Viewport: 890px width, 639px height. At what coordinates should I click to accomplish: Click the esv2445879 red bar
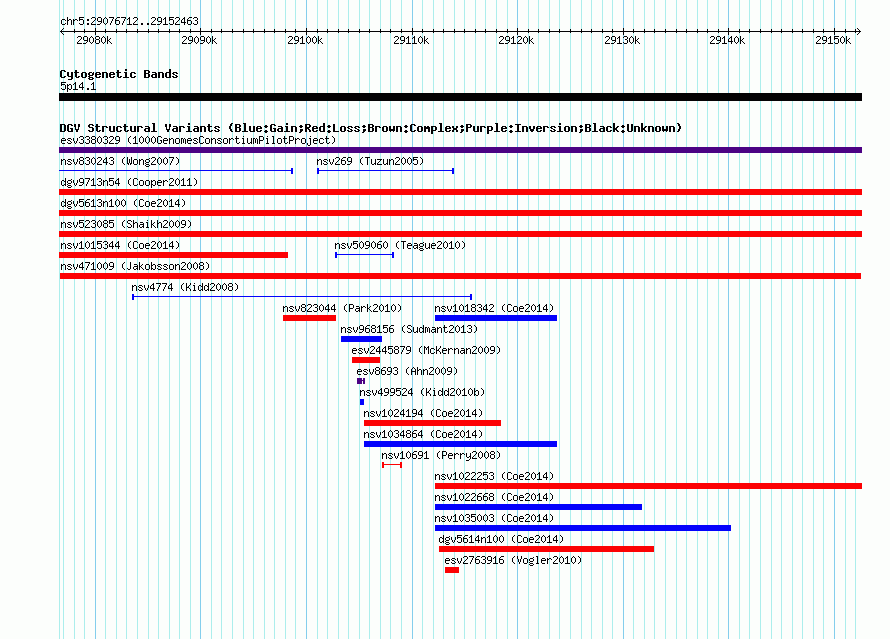click(x=366, y=360)
